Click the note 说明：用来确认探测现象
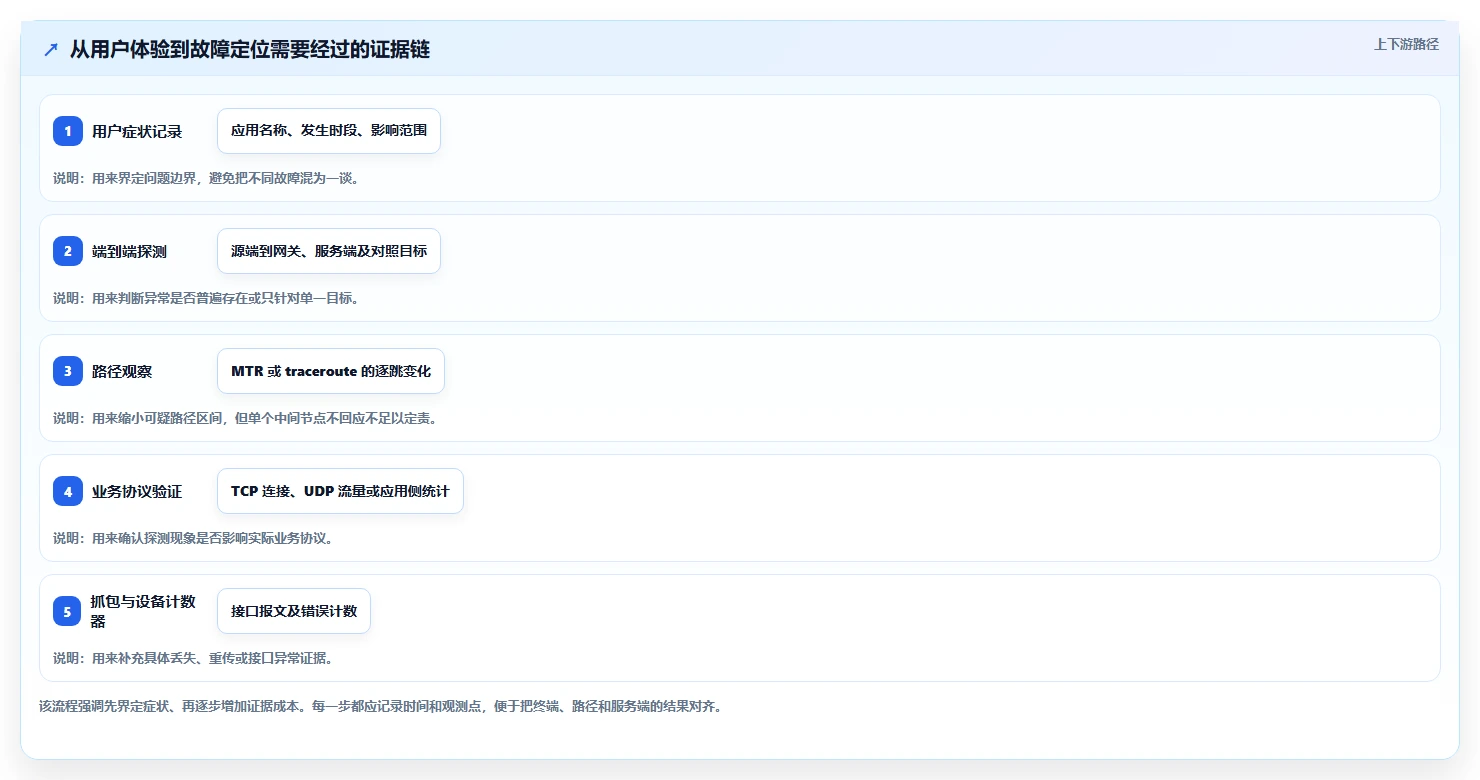 pyautogui.click(x=193, y=538)
